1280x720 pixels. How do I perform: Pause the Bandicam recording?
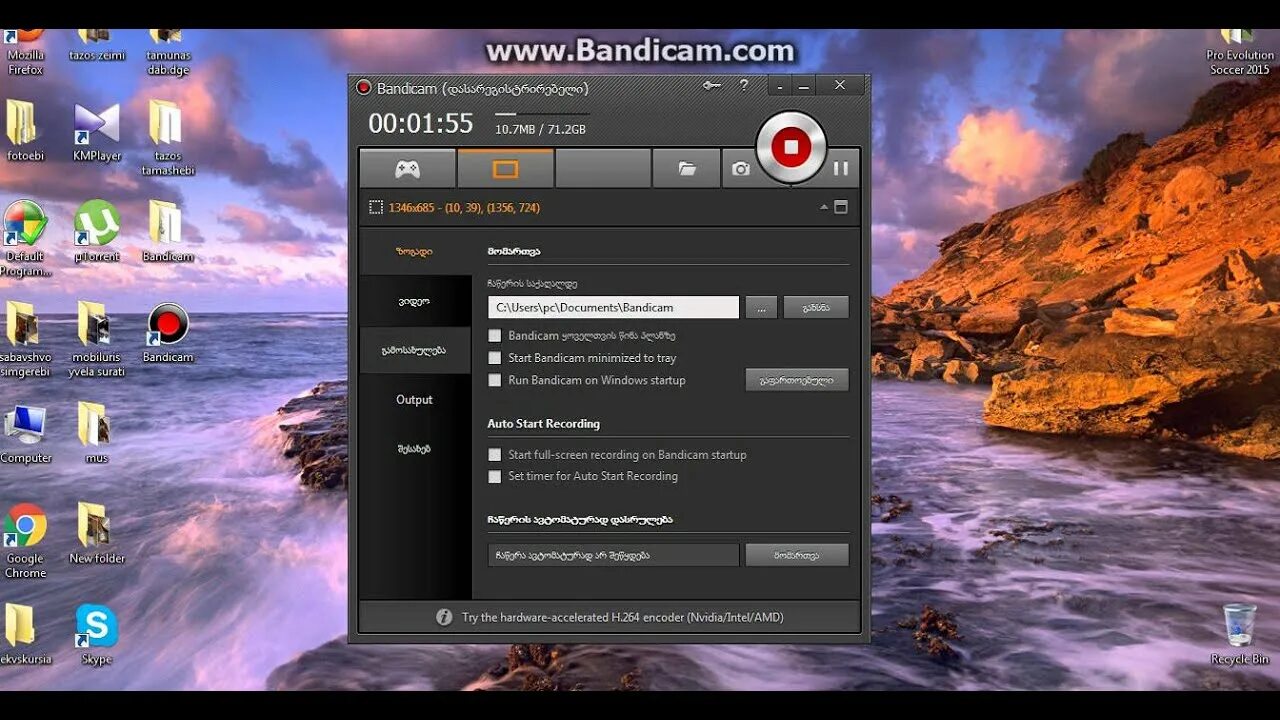click(840, 169)
